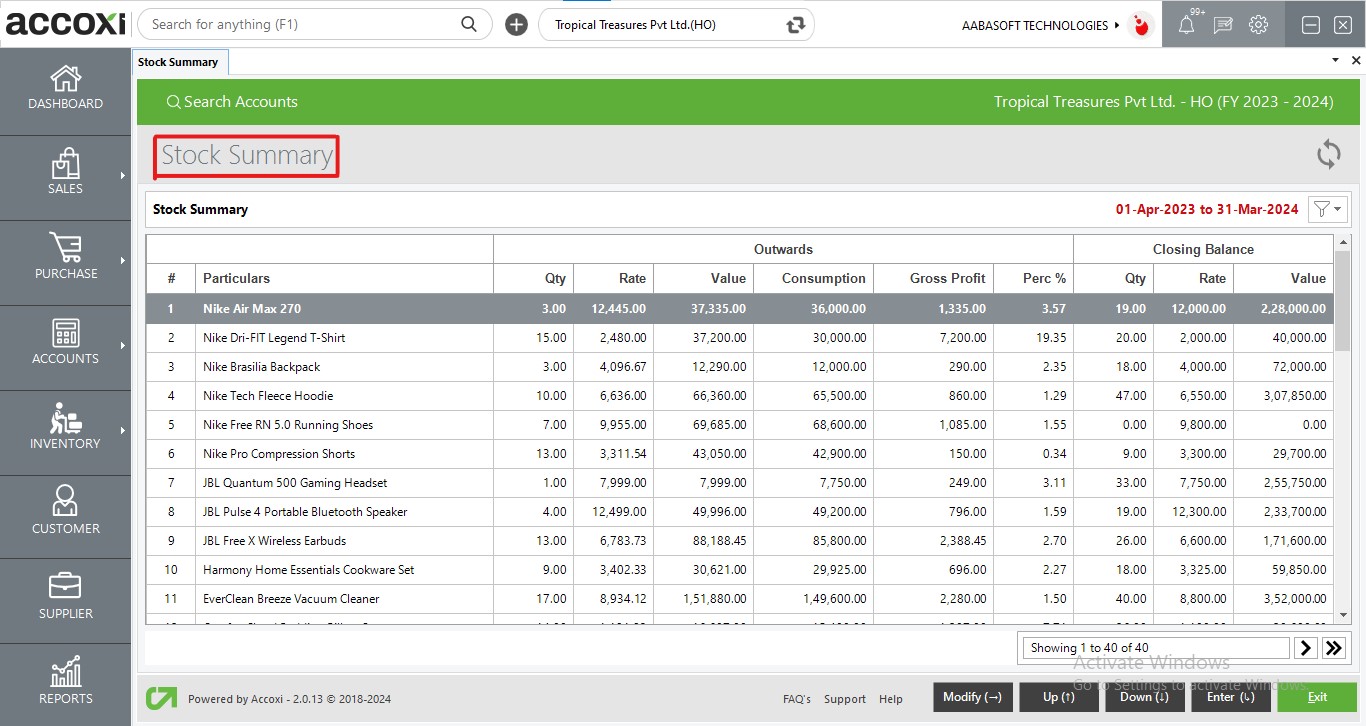Open the Purchase cart icon
Screen dimensions: 1366x726
[65, 249]
